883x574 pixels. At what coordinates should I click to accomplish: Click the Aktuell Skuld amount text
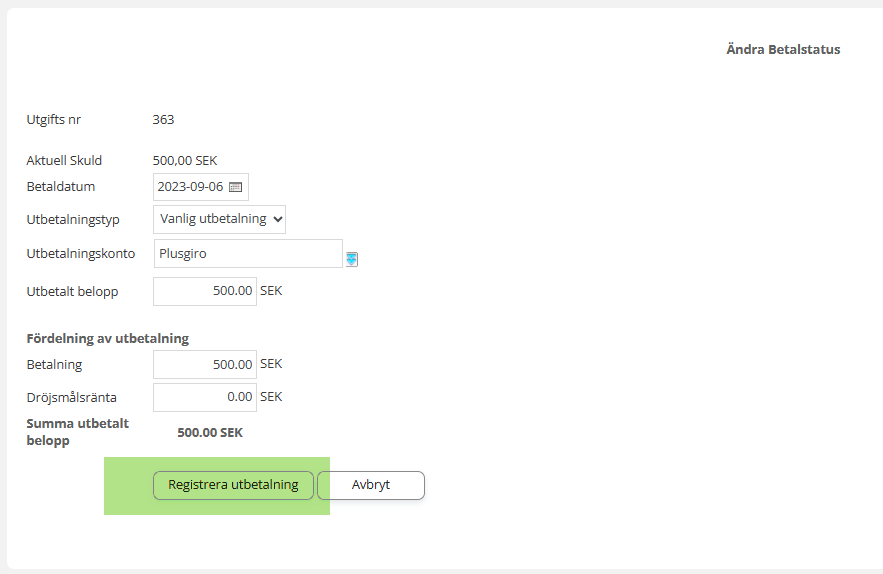[x=185, y=160]
